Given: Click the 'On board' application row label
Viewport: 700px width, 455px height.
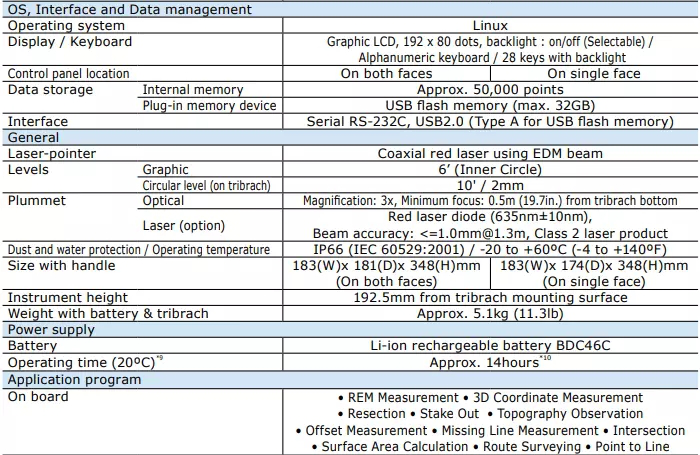Looking at the screenshot, I should click(38, 396).
